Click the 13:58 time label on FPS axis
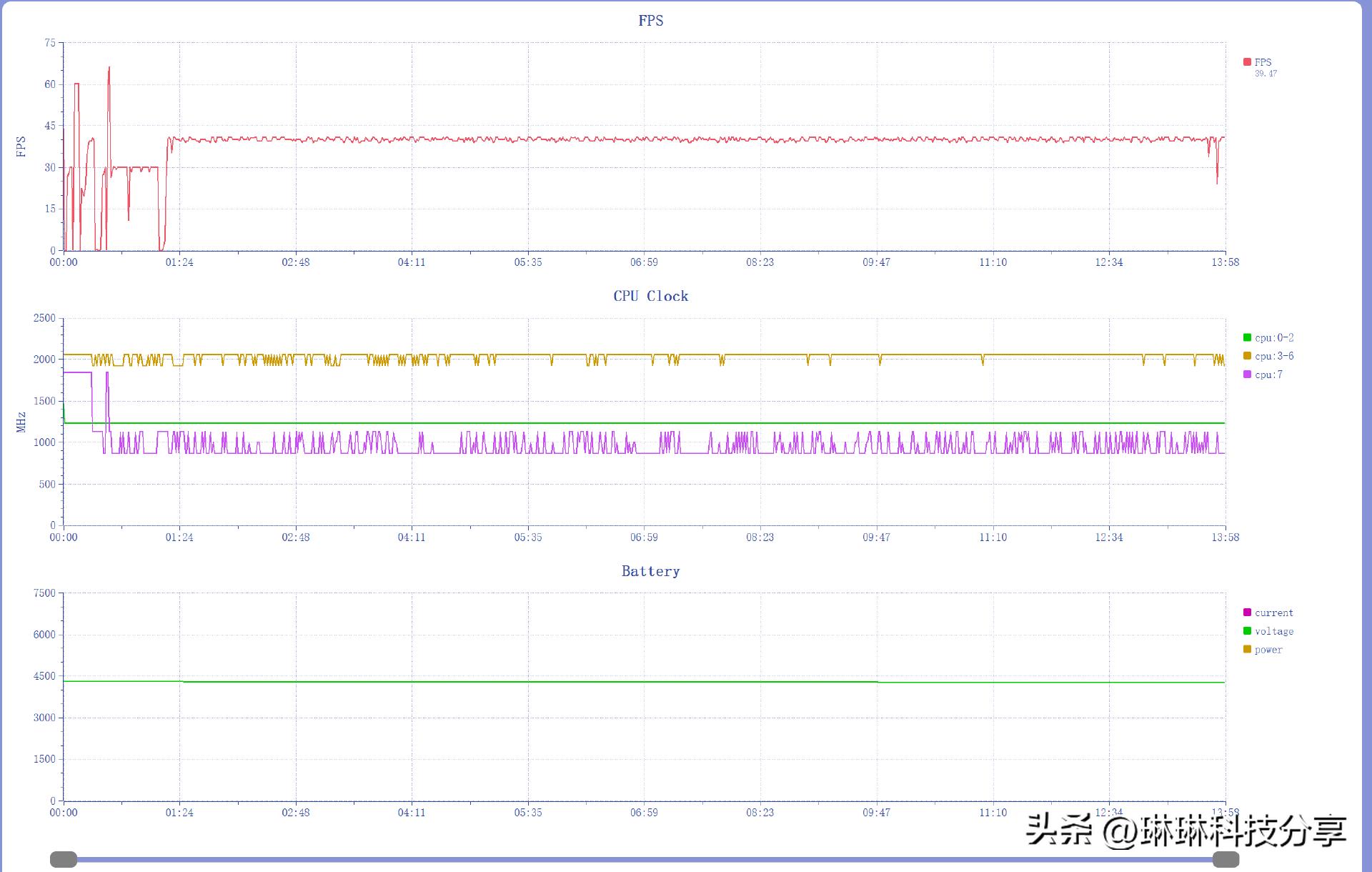The height and width of the screenshot is (872, 1372). pyautogui.click(x=1227, y=262)
